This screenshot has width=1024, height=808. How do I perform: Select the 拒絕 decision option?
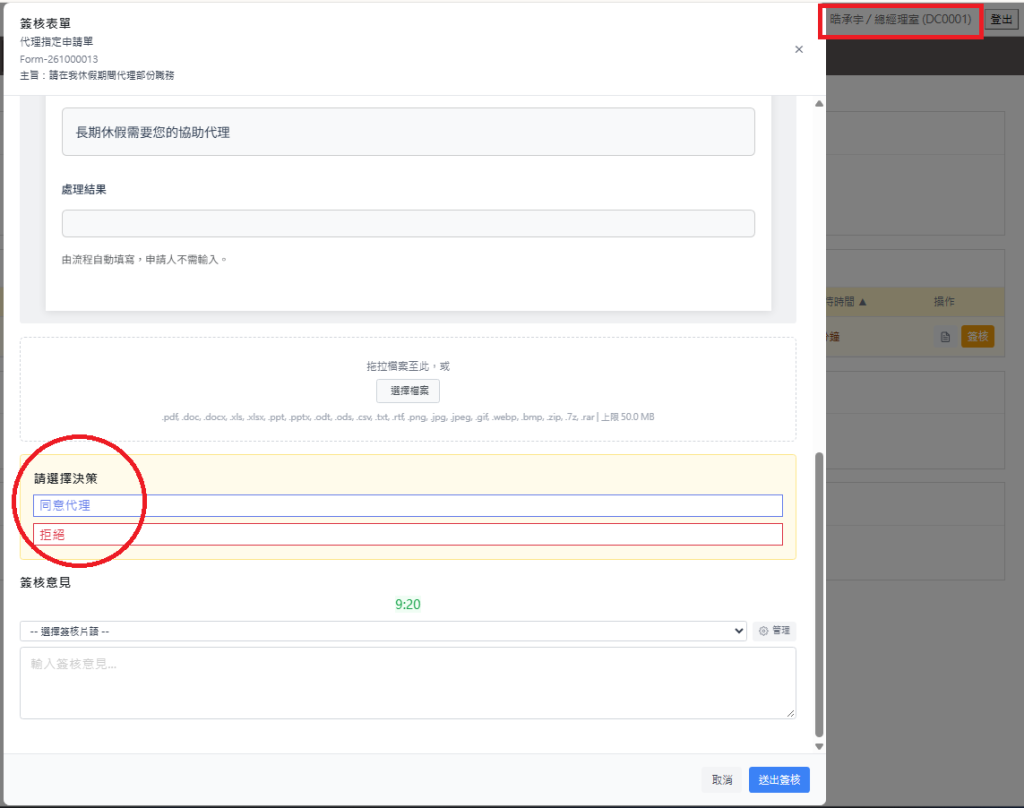click(x=408, y=534)
